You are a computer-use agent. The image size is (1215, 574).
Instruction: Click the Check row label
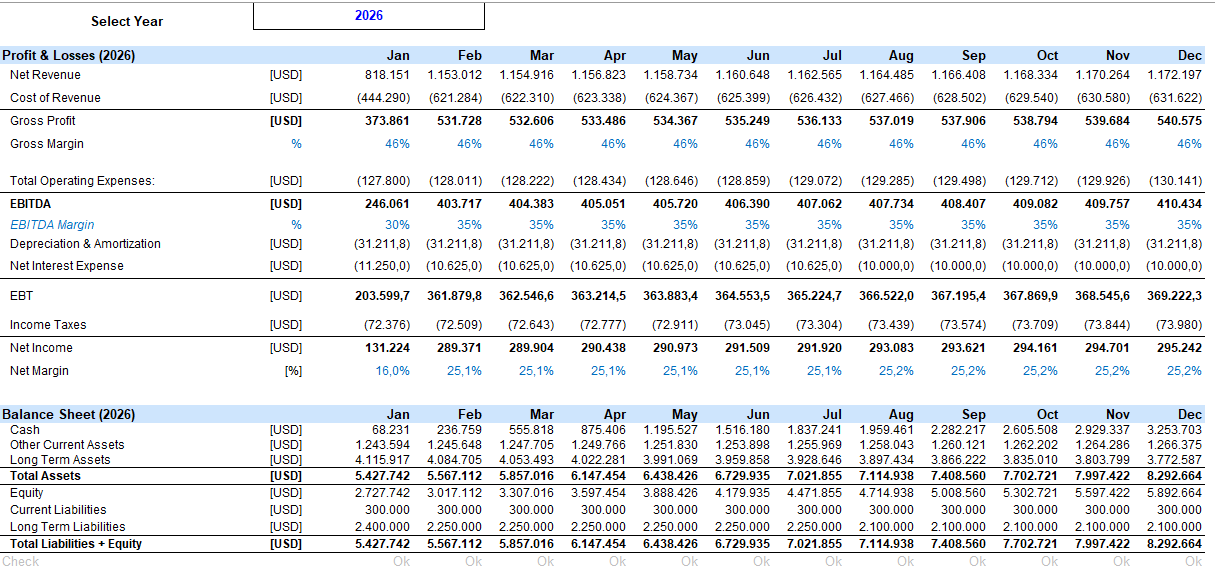pos(20,562)
